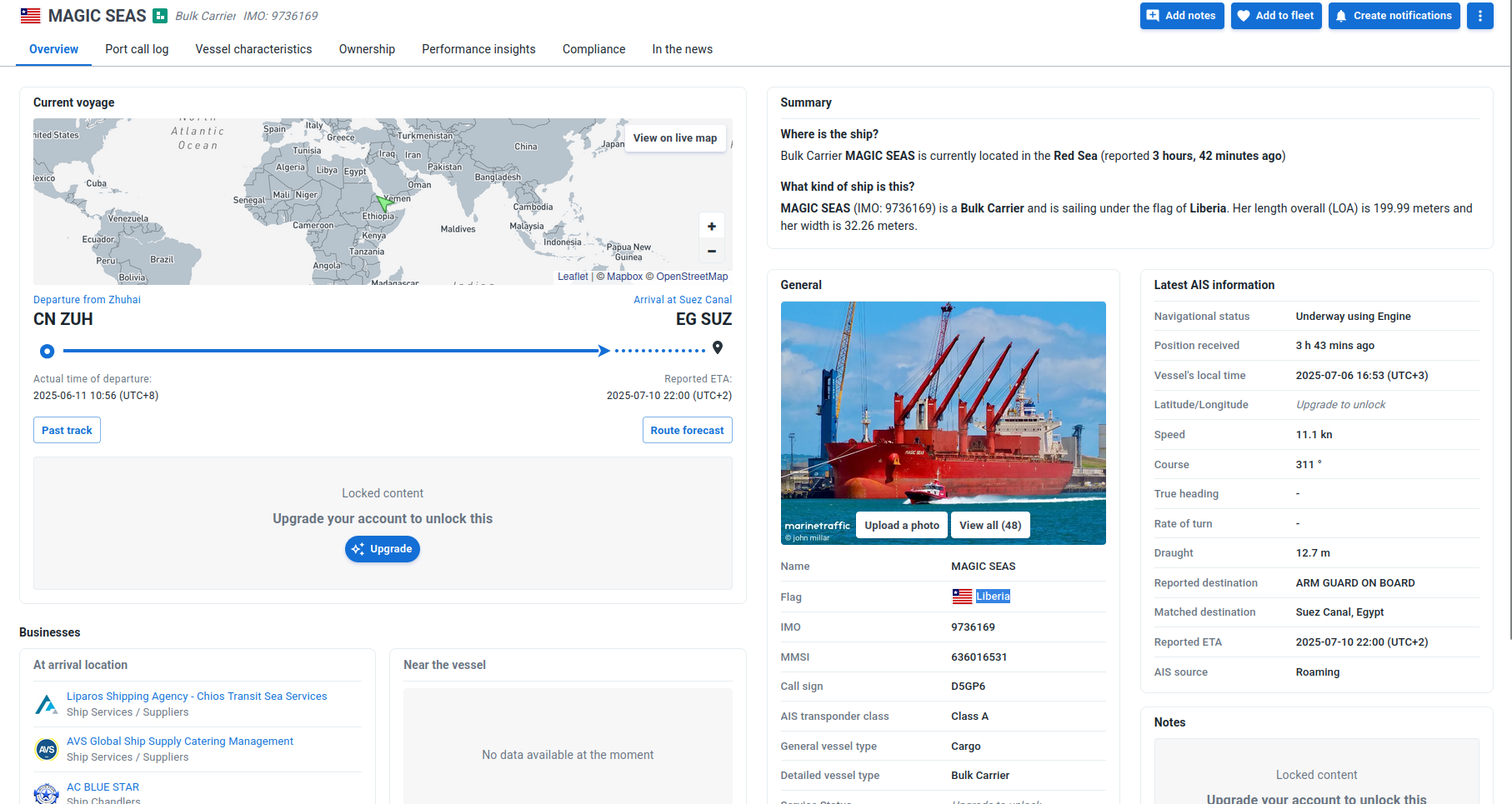
Task: Click the IMO value 9736169
Action: click(973, 627)
